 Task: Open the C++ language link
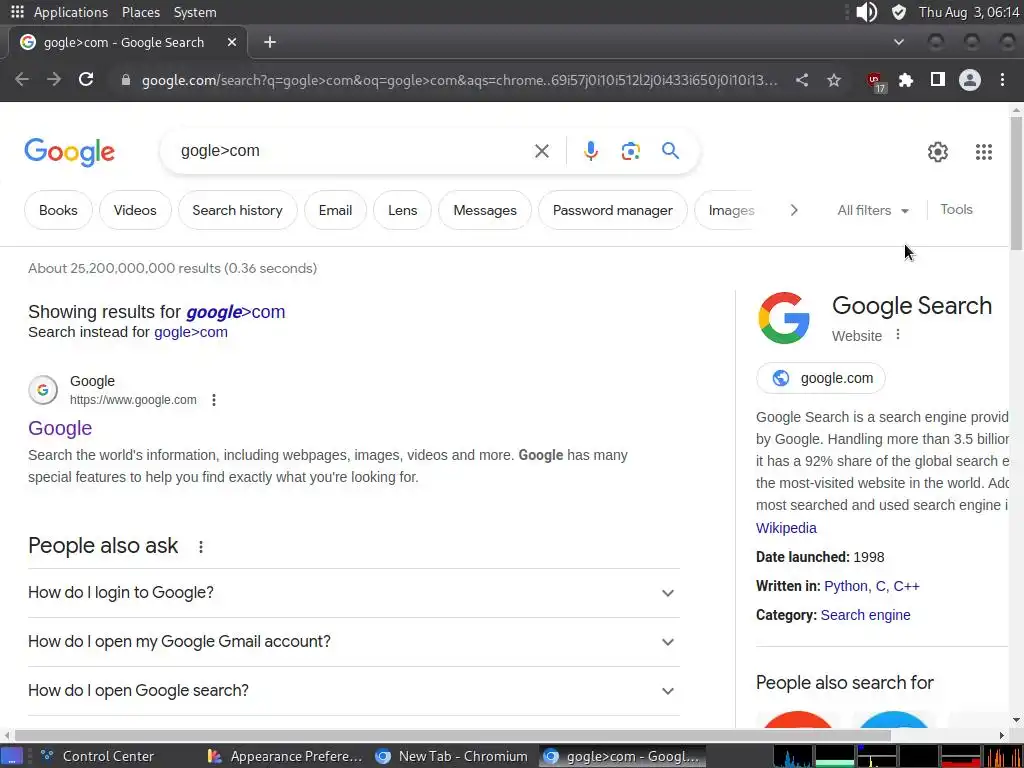pyautogui.click(x=906, y=586)
